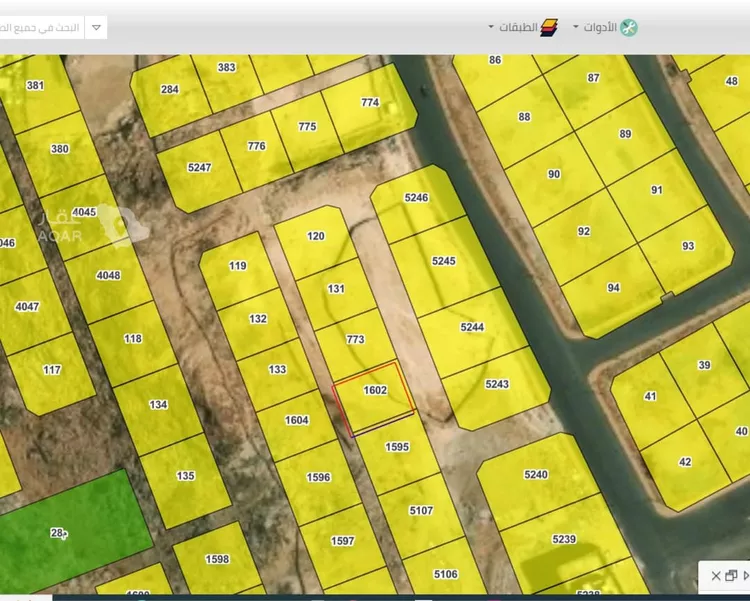Open the الطبقات menu label
The height and width of the screenshot is (601, 750).
[518, 27]
